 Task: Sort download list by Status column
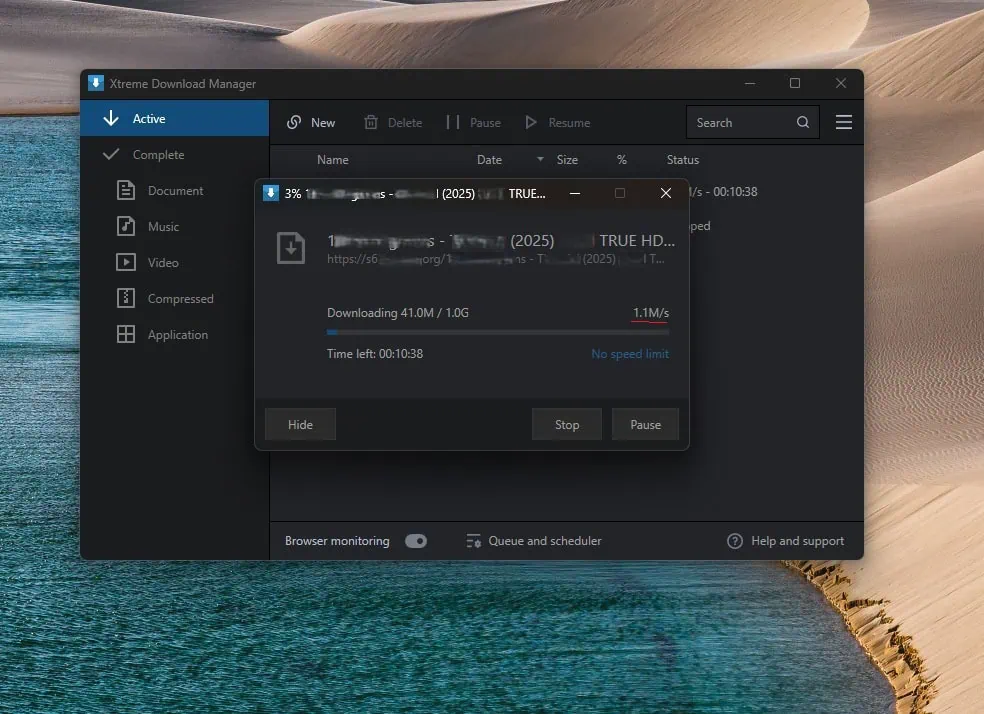click(x=683, y=160)
